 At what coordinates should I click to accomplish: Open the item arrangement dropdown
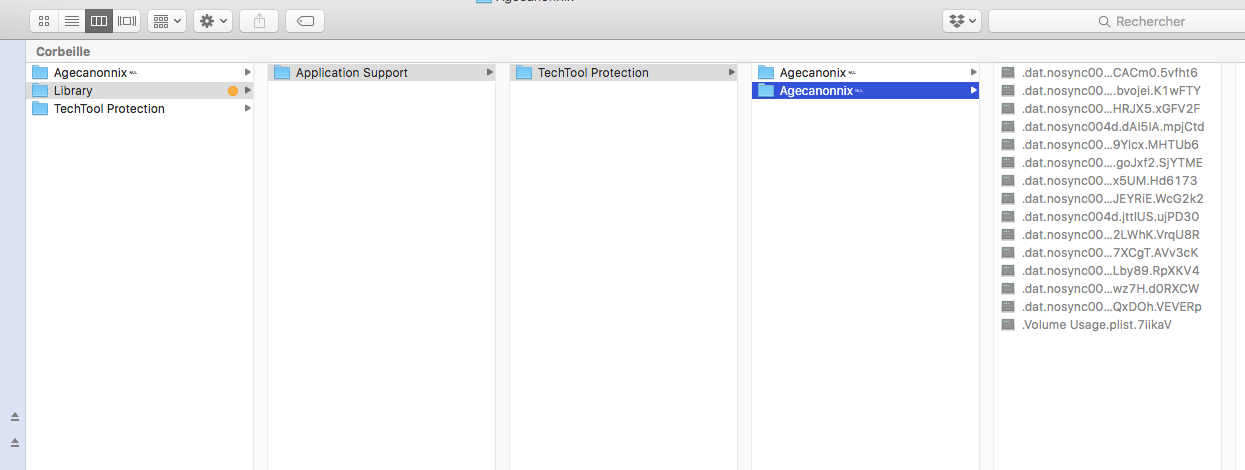tap(166, 20)
